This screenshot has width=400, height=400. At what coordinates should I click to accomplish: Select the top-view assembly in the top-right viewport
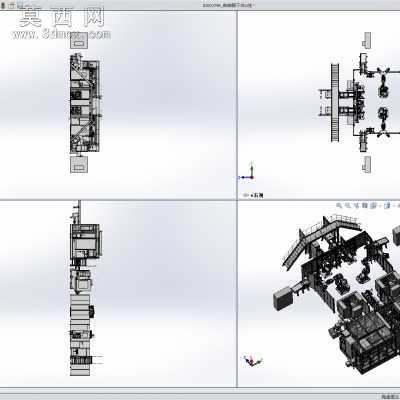[x=359, y=103]
